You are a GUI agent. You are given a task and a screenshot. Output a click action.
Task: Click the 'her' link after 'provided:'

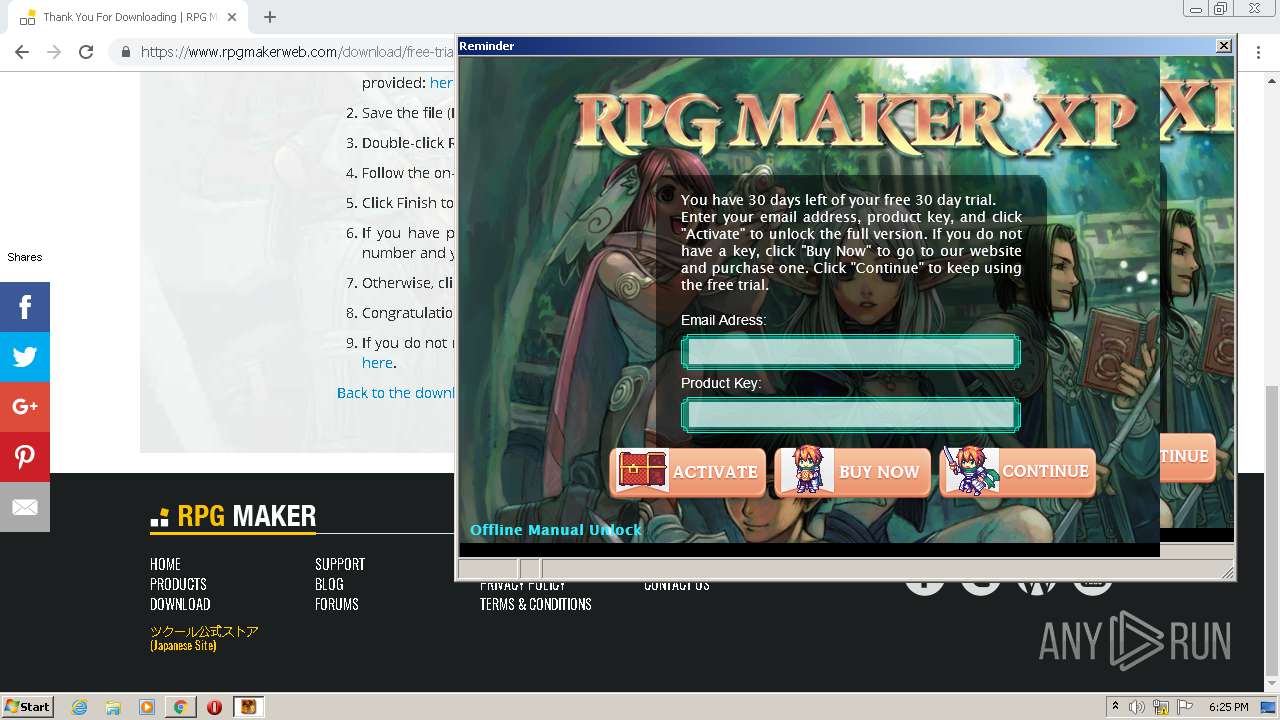point(441,83)
